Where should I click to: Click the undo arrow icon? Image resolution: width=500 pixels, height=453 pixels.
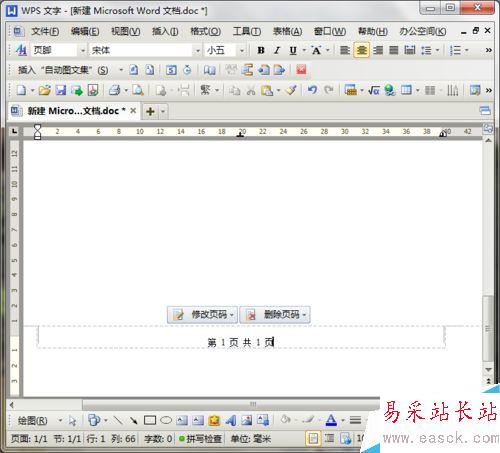312,90
